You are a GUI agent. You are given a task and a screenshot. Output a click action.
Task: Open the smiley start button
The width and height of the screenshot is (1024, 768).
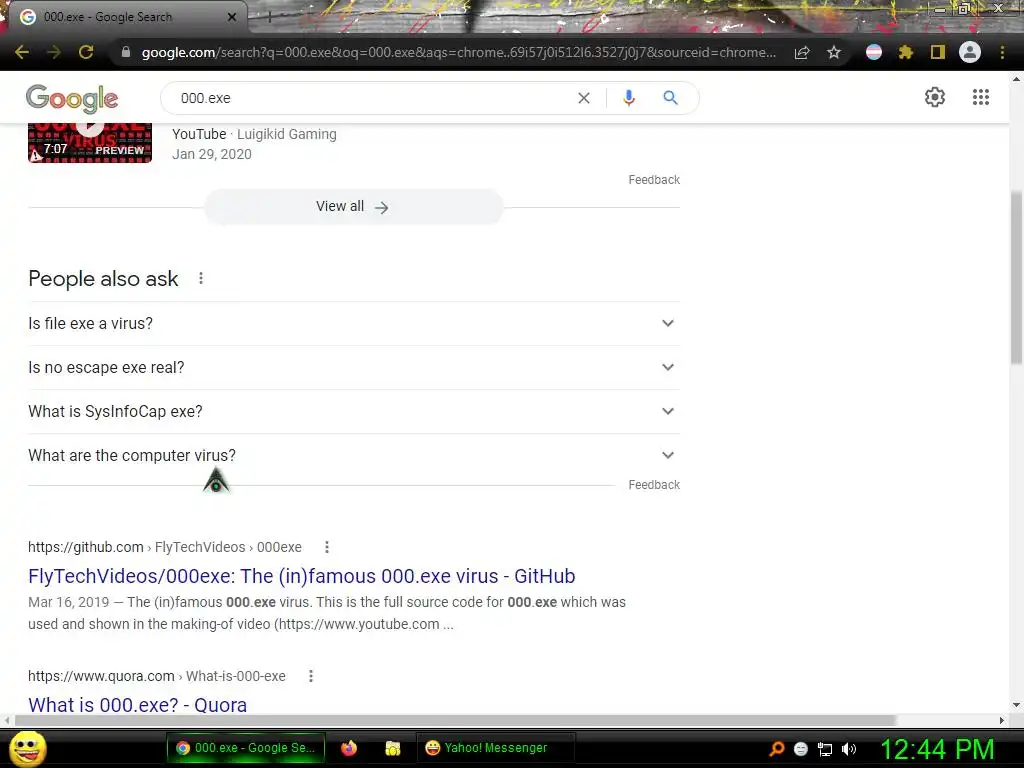pyautogui.click(x=28, y=748)
